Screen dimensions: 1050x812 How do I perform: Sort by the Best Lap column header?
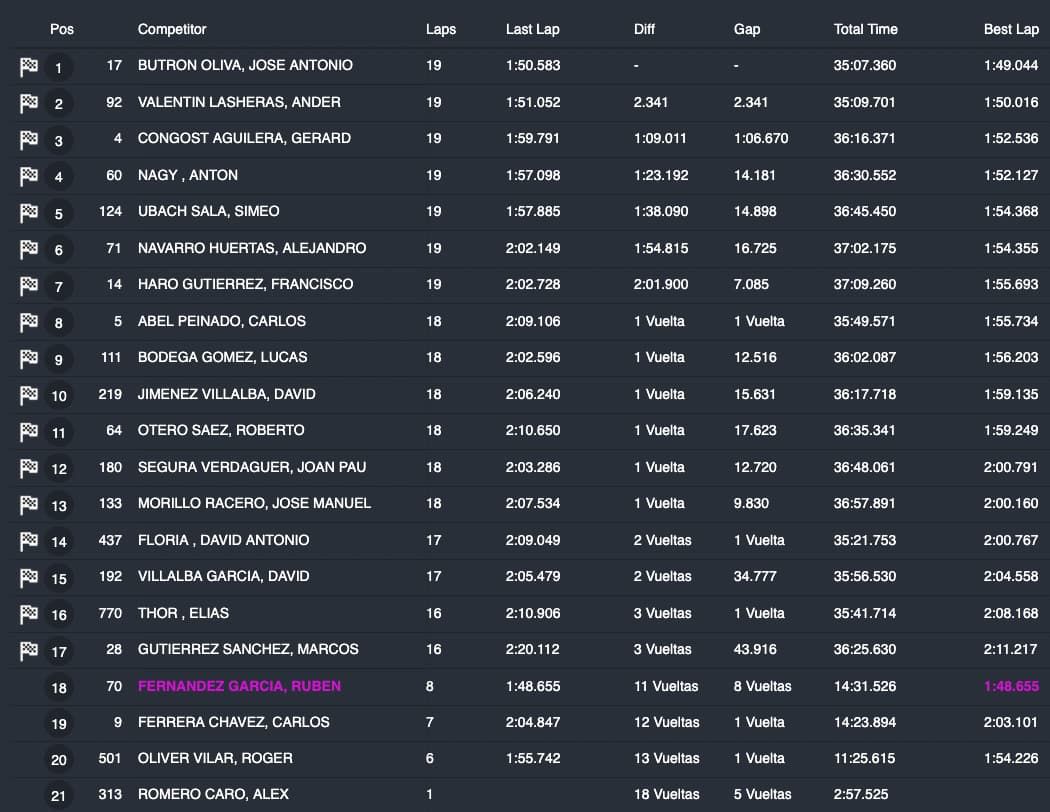(1010, 29)
